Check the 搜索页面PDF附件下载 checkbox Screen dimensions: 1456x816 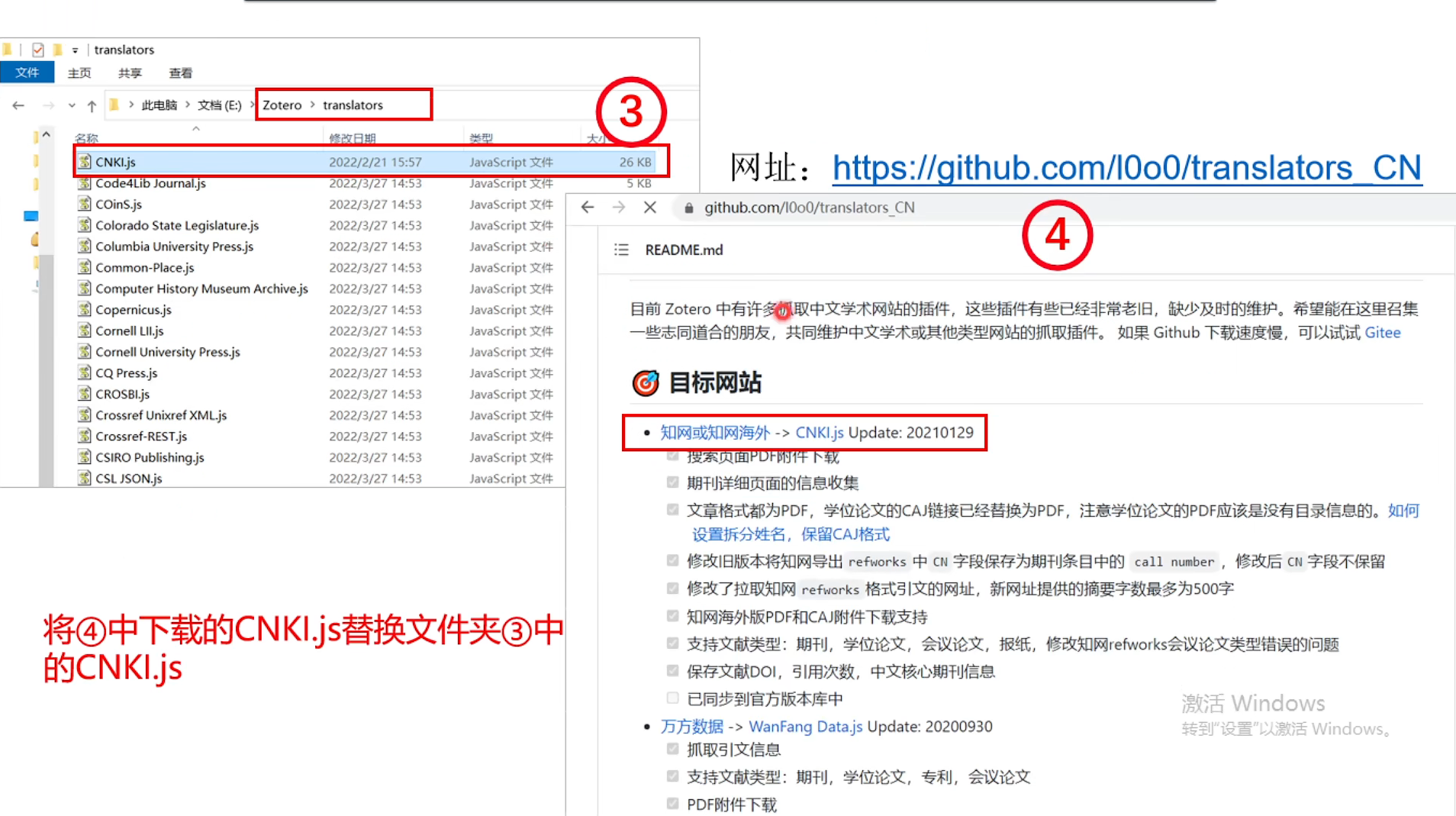(x=672, y=456)
